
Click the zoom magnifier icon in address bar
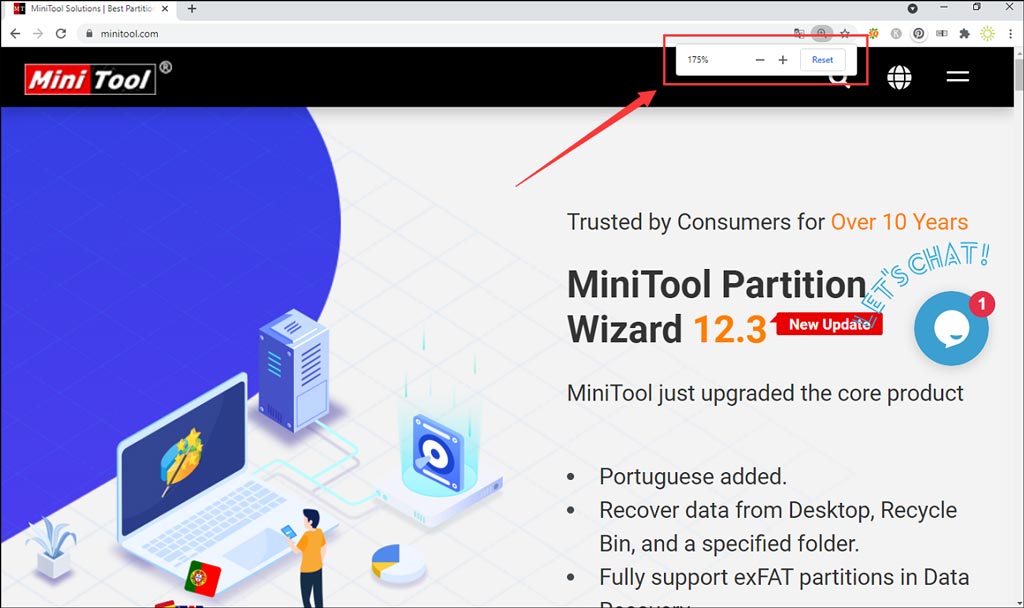[x=822, y=33]
